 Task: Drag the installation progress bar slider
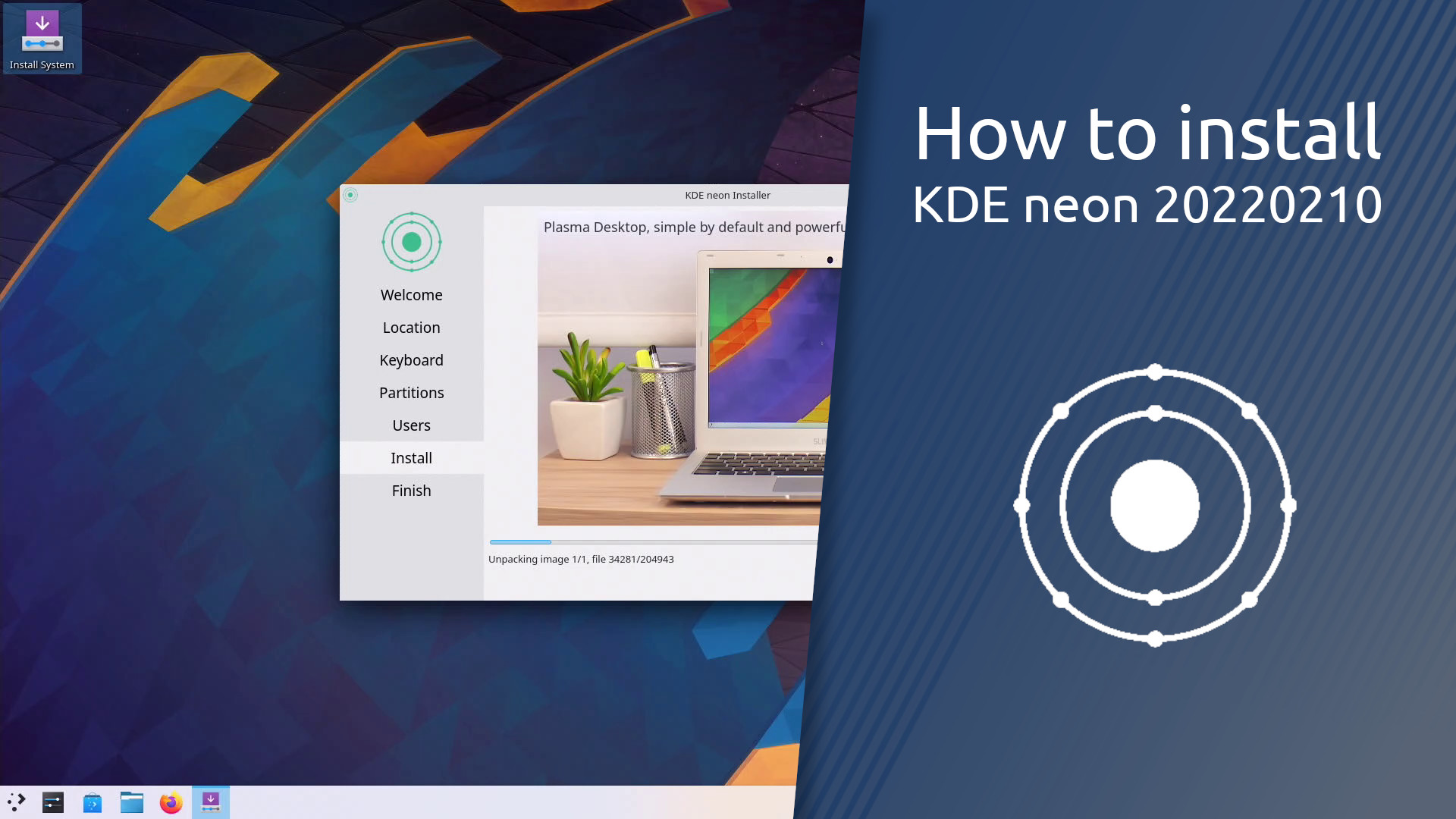point(549,541)
